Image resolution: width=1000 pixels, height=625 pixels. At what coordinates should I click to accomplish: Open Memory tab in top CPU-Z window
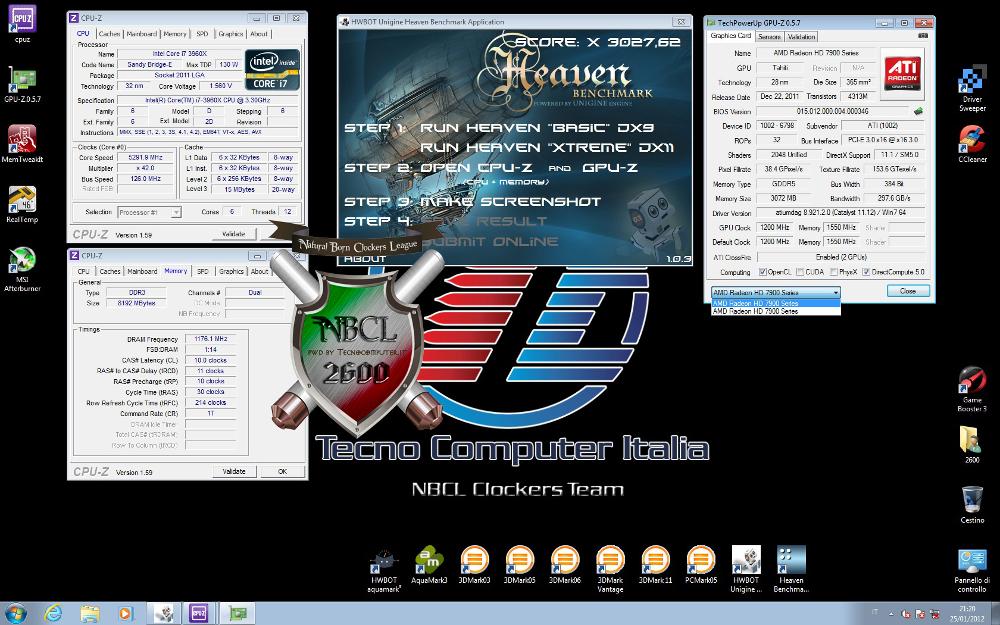pyautogui.click(x=175, y=34)
